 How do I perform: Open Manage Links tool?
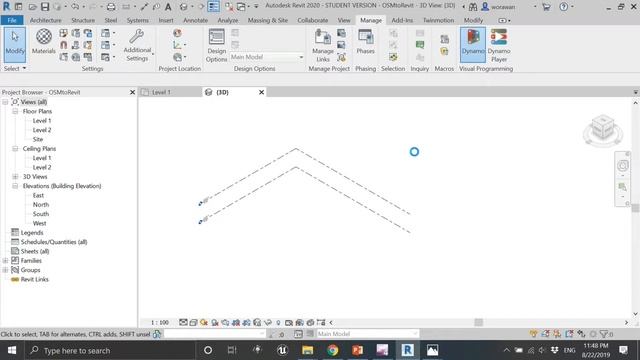323,45
